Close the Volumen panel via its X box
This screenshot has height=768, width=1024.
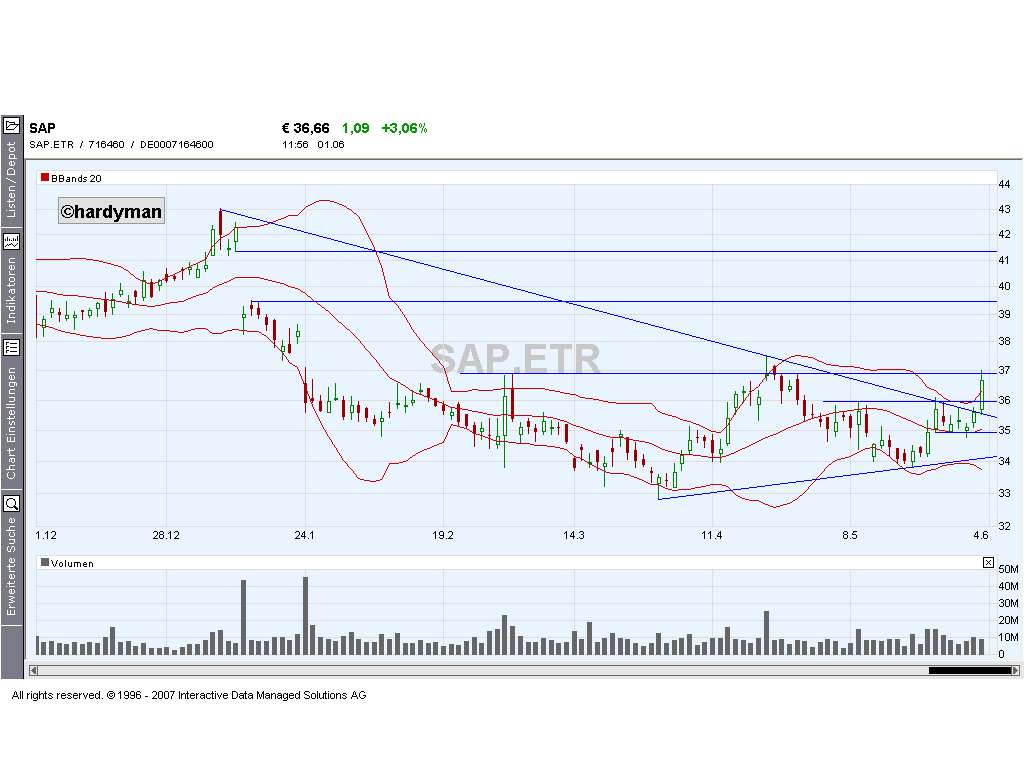click(x=987, y=562)
